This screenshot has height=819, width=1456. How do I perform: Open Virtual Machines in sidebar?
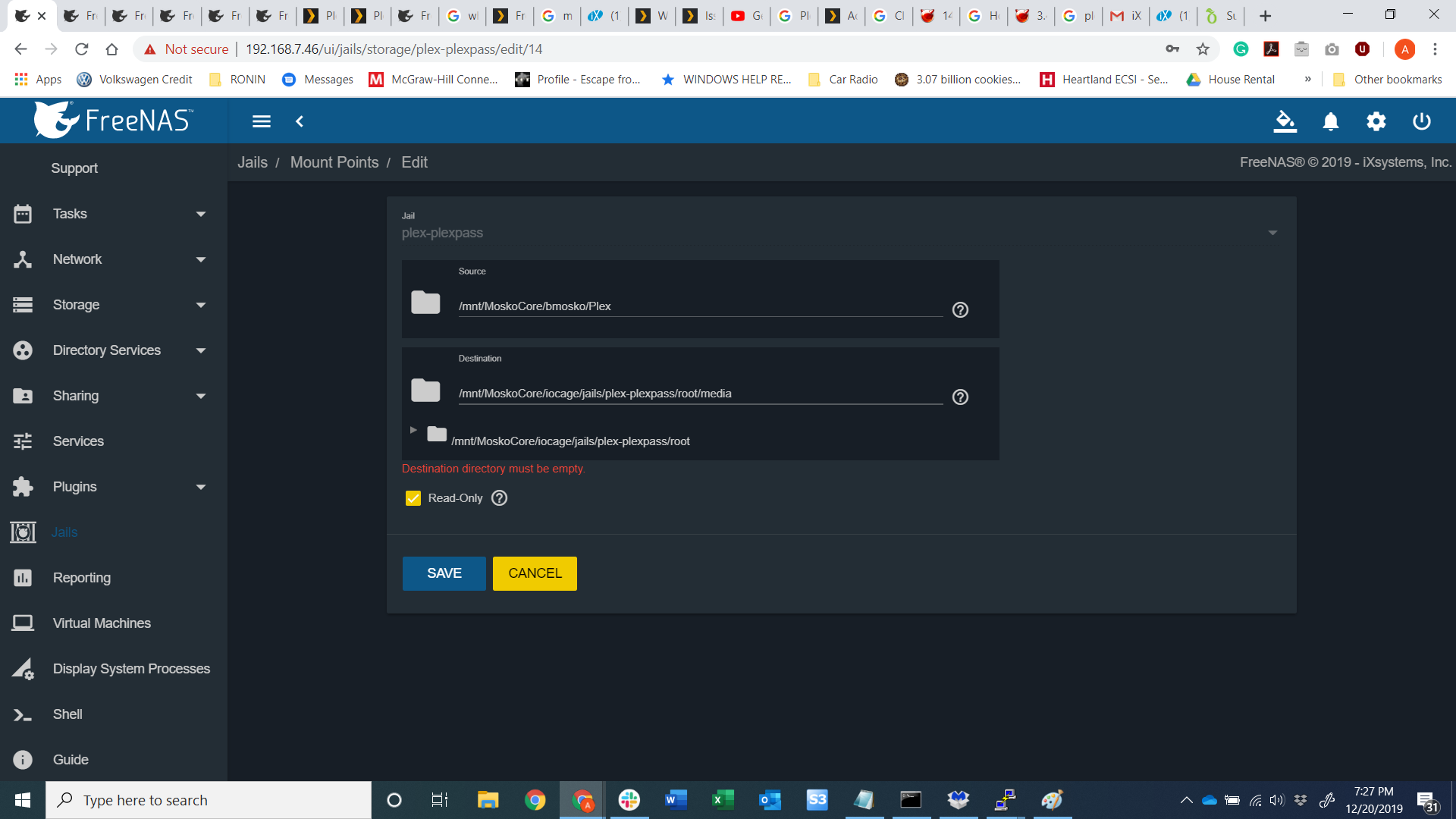tap(102, 623)
